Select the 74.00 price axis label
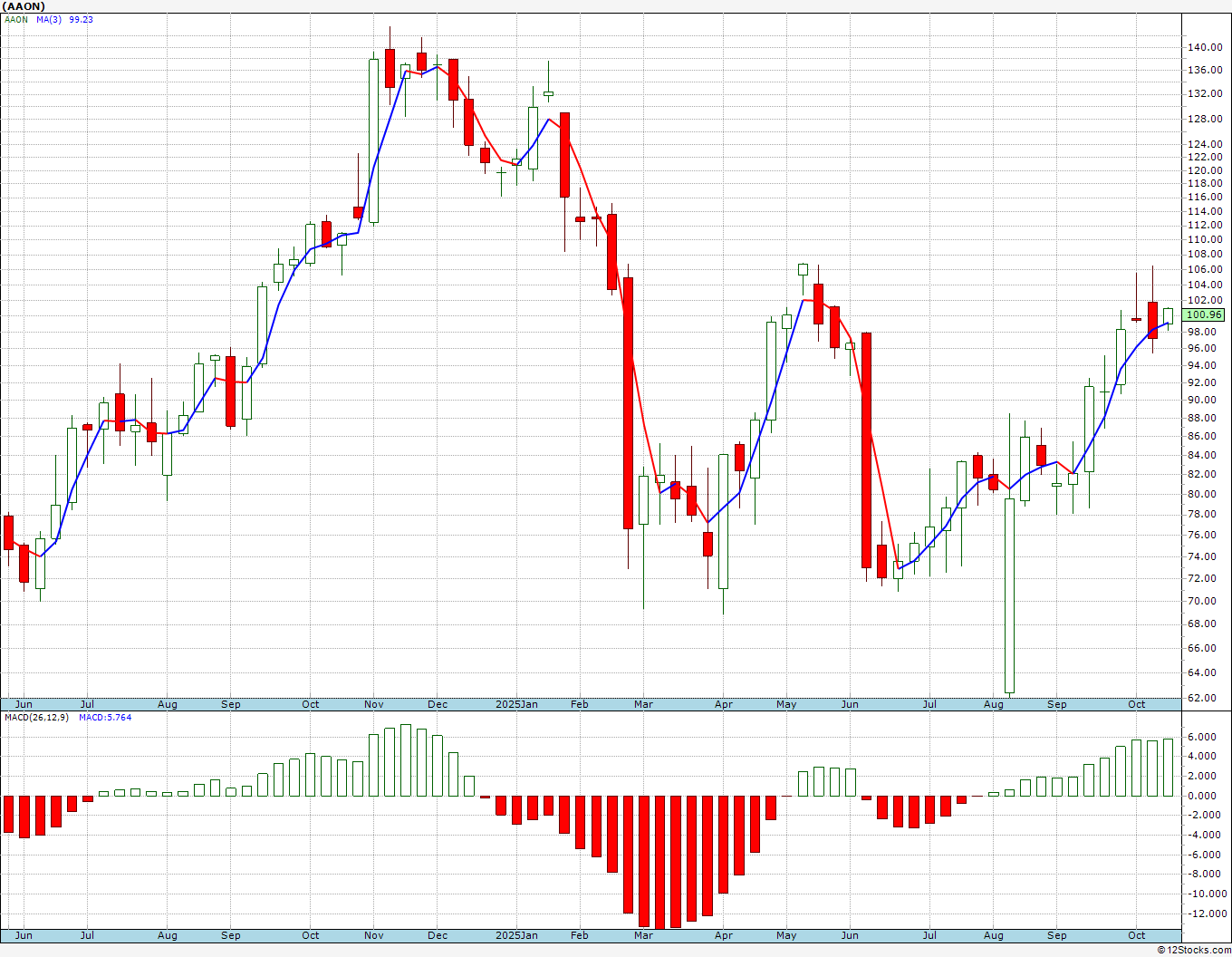Image resolution: width=1232 pixels, height=957 pixels. 1204,556
